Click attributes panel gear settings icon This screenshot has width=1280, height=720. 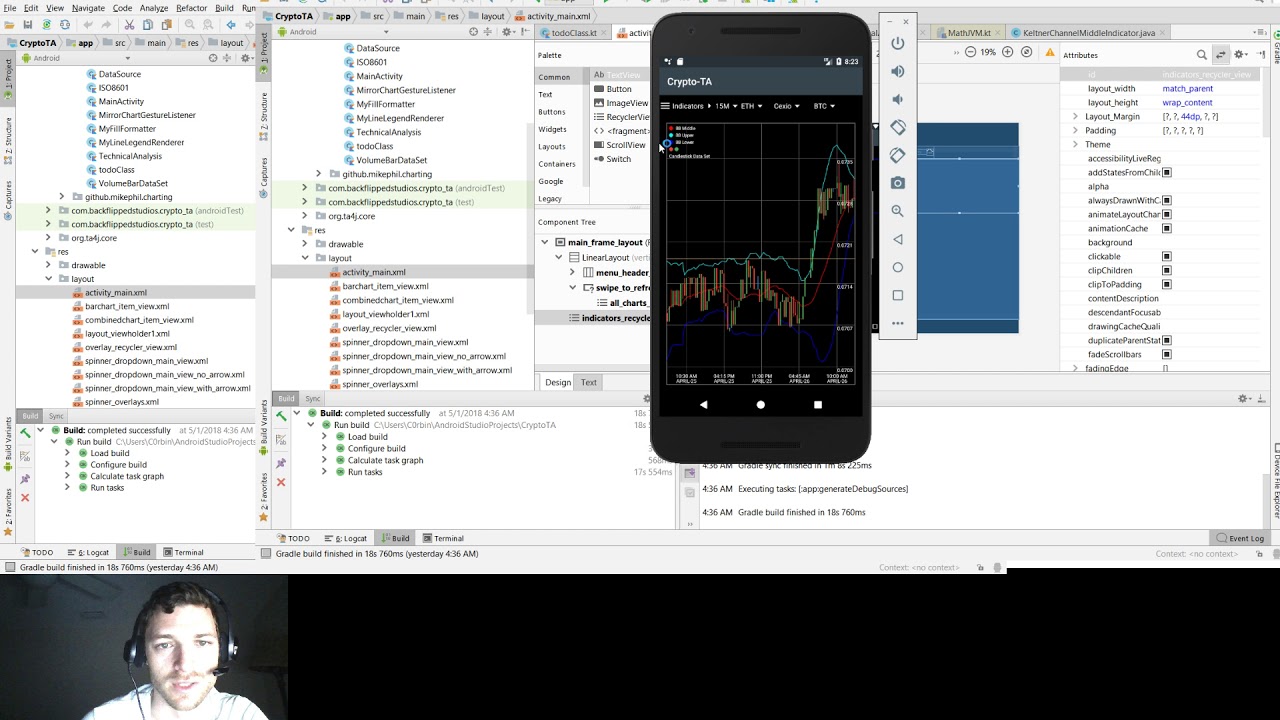tap(1240, 55)
